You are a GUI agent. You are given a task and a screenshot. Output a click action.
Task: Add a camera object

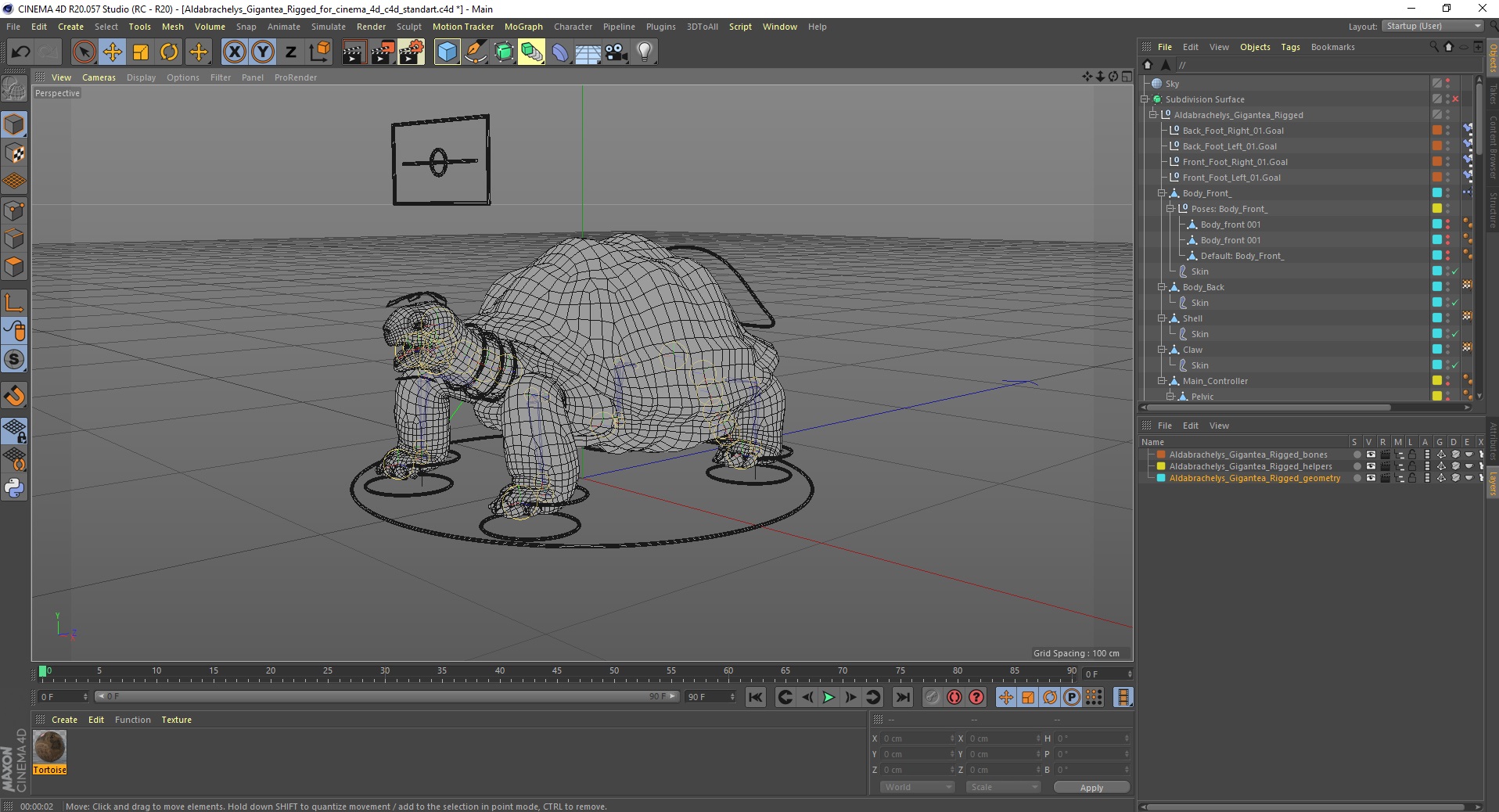[x=616, y=52]
